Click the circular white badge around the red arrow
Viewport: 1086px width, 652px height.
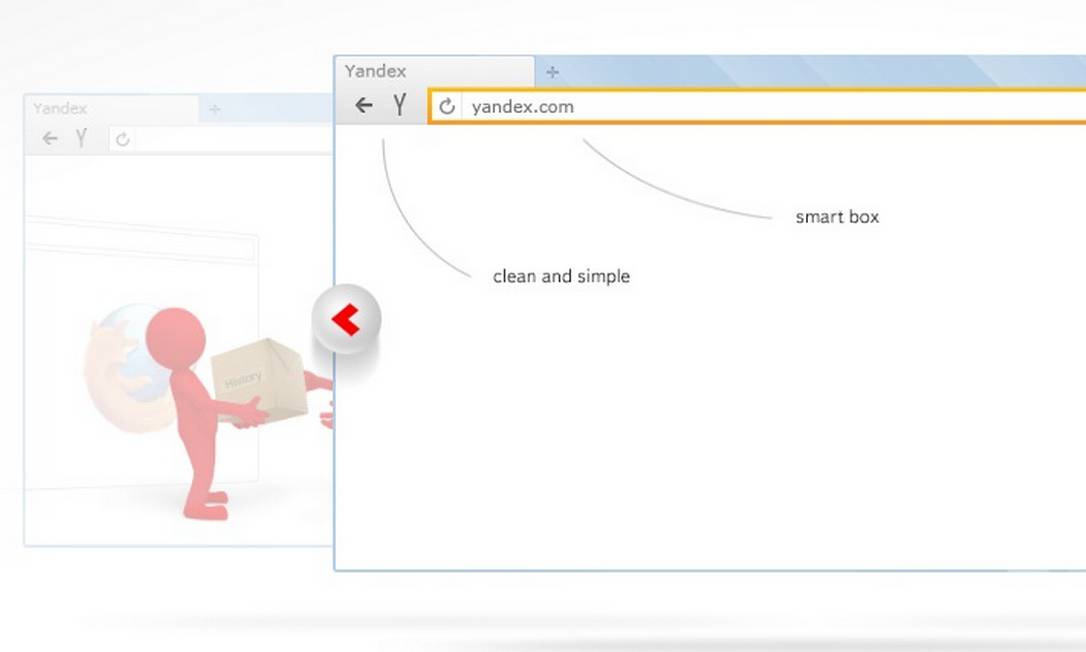coord(348,319)
